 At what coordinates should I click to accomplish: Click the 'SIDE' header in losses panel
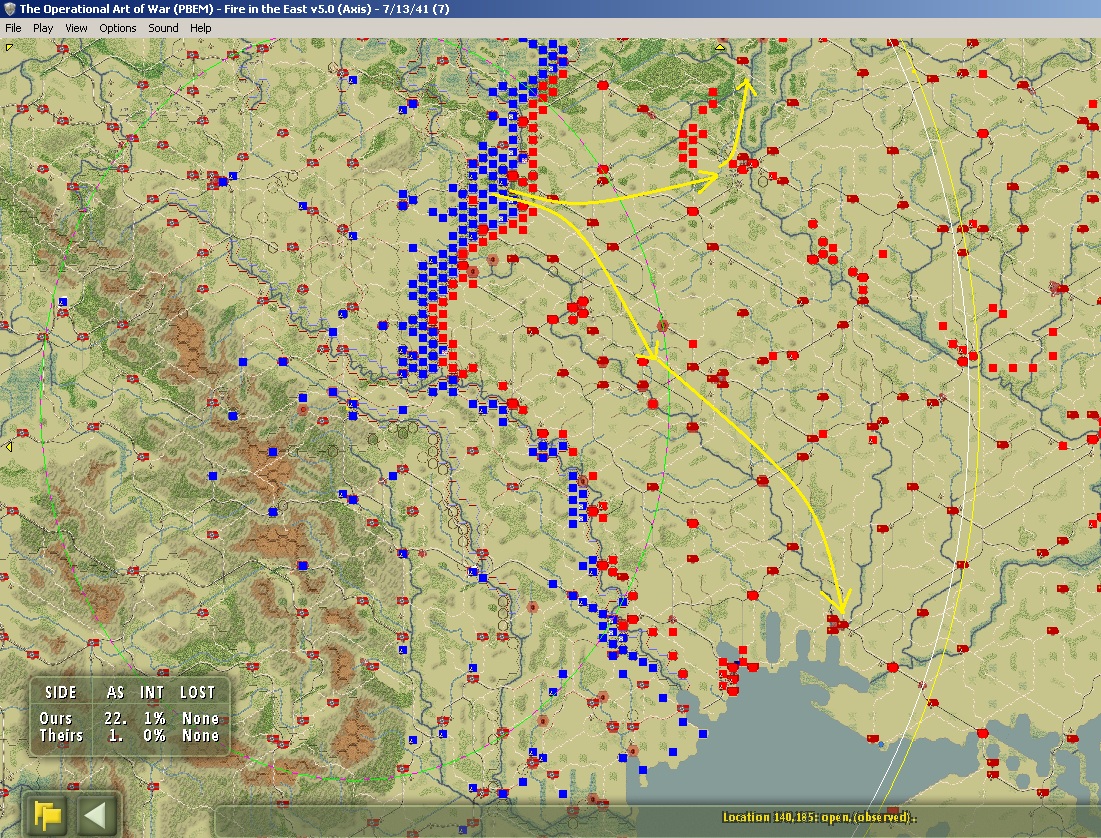click(x=60, y=693)
